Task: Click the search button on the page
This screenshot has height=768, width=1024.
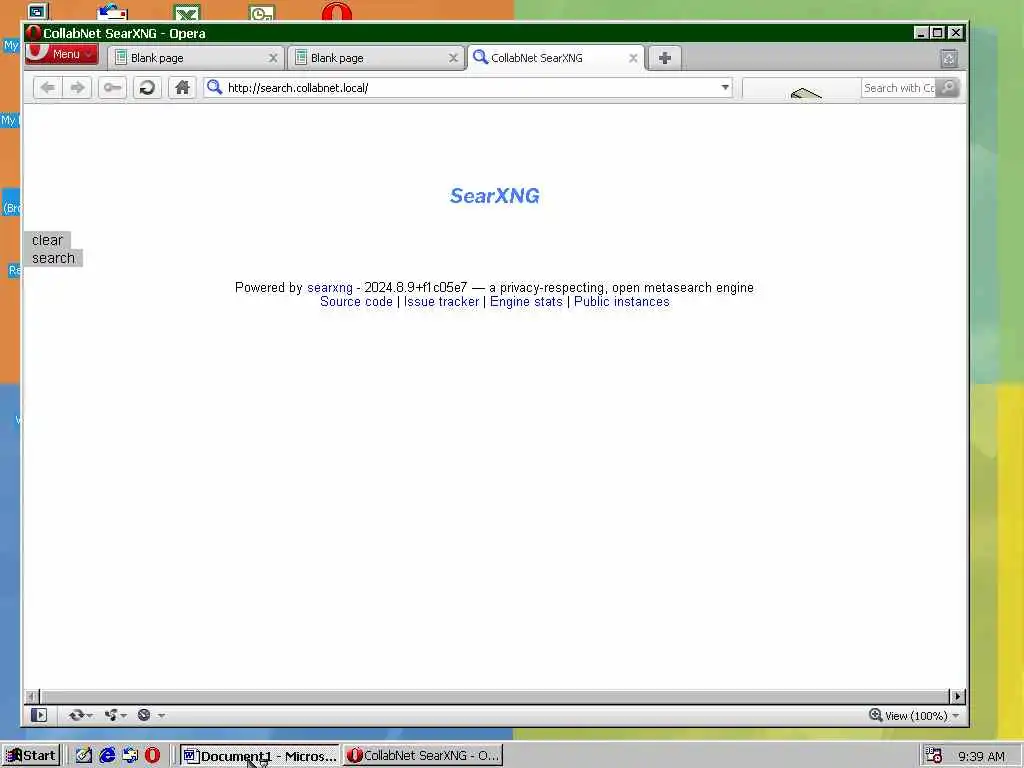Action: [x=53, y=258]
